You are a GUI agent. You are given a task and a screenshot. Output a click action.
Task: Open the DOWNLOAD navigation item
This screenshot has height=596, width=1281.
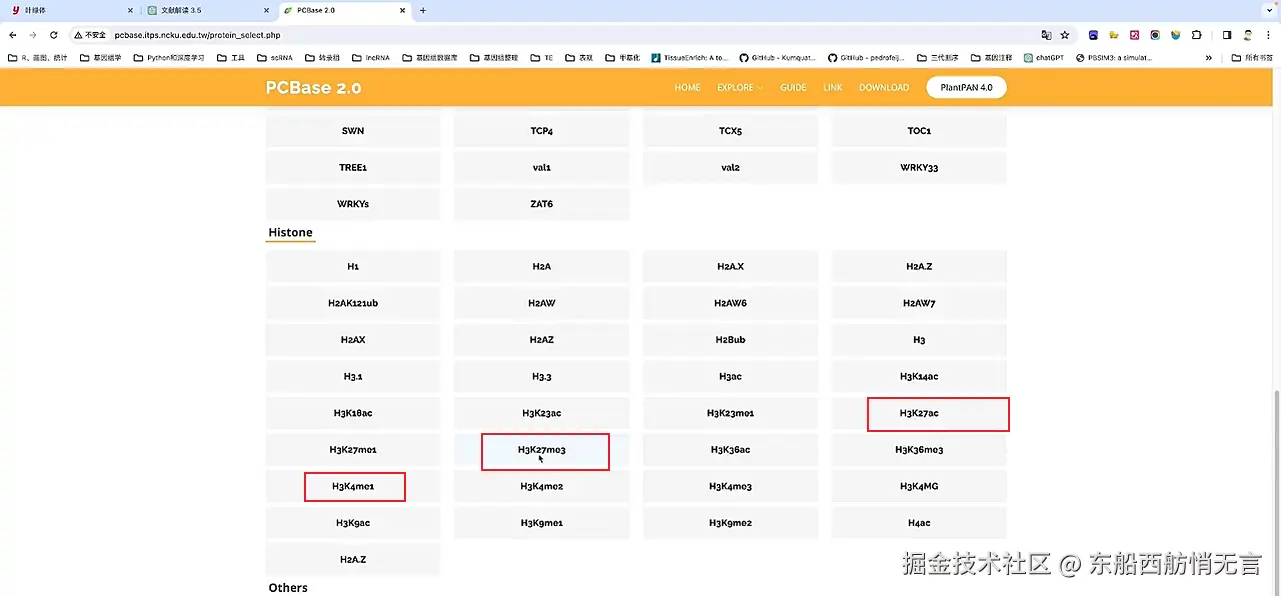pos(884,88)
